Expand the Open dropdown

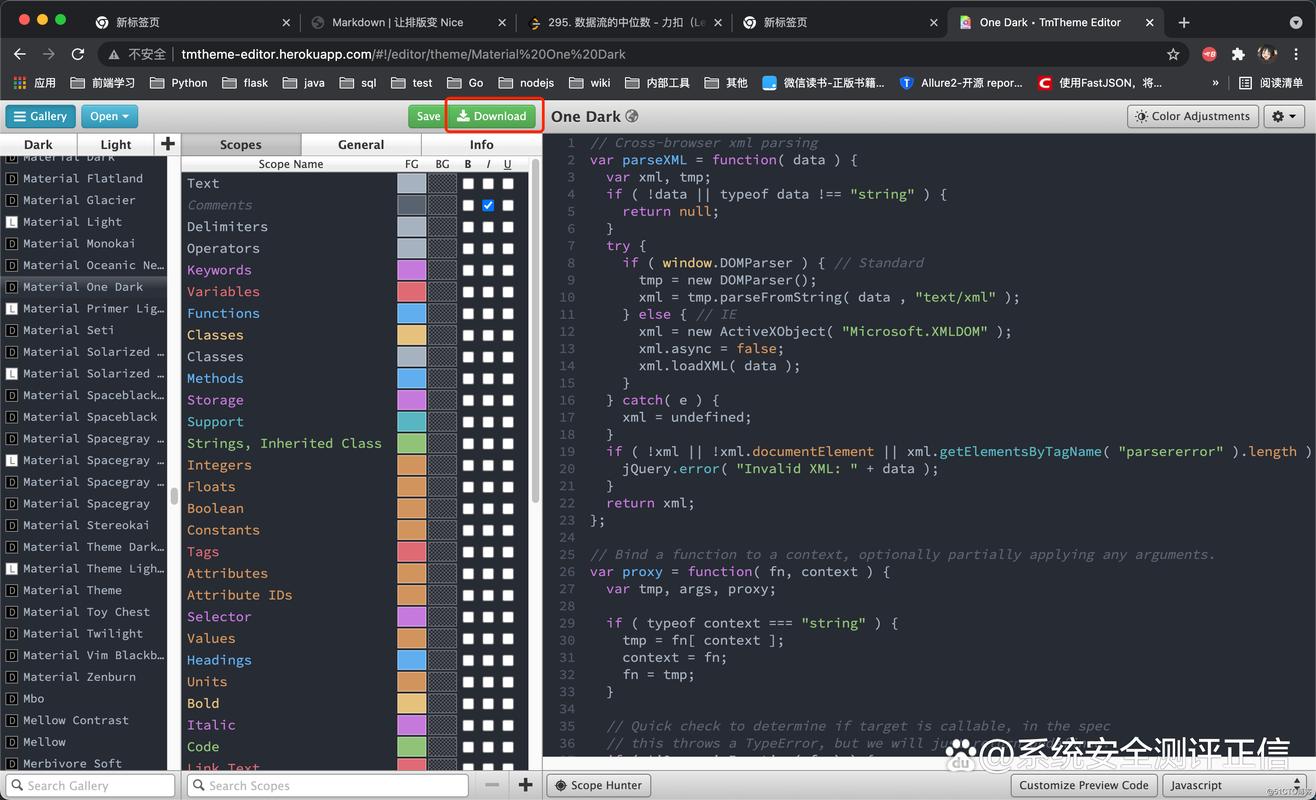tap(109, 116)
